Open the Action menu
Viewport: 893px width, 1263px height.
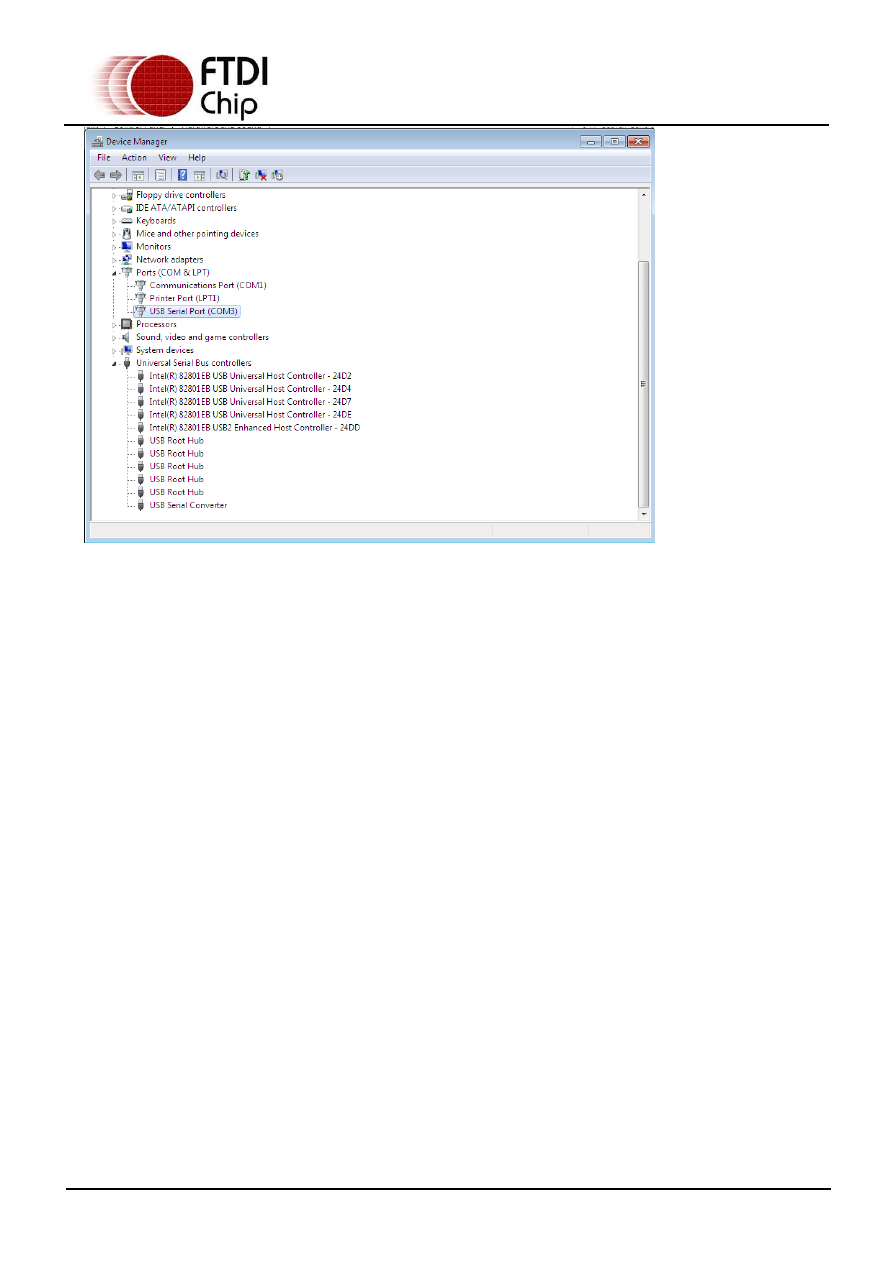[134, 158]
